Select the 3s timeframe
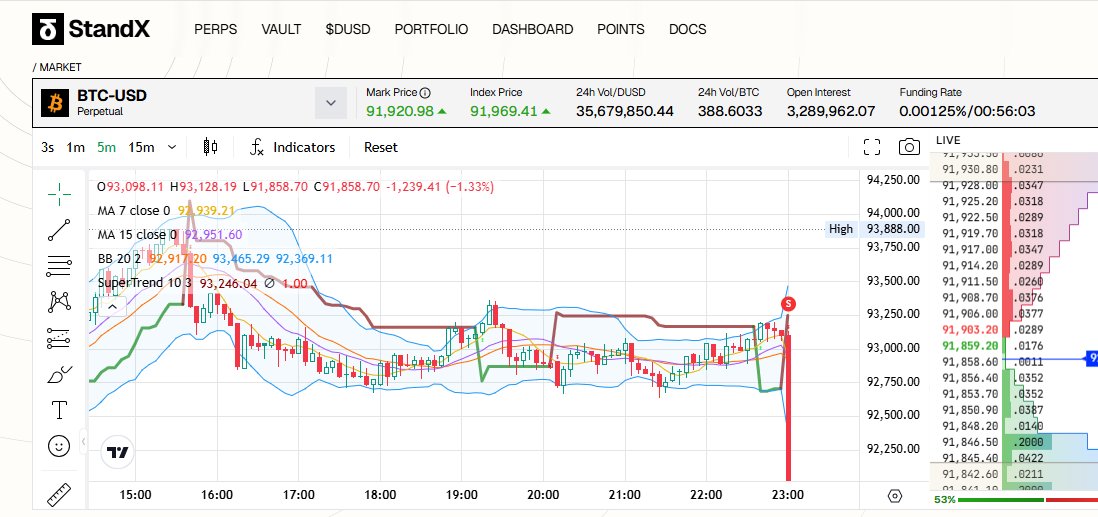 [48, 147]
